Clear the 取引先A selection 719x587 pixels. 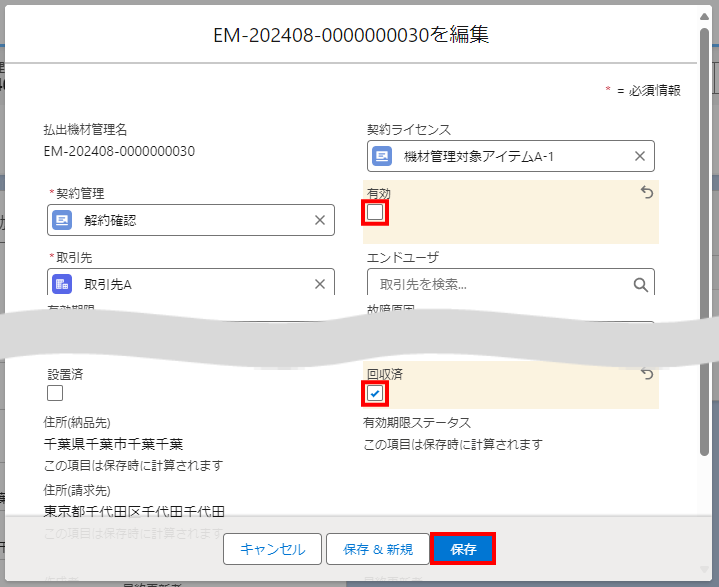(320, 284)
